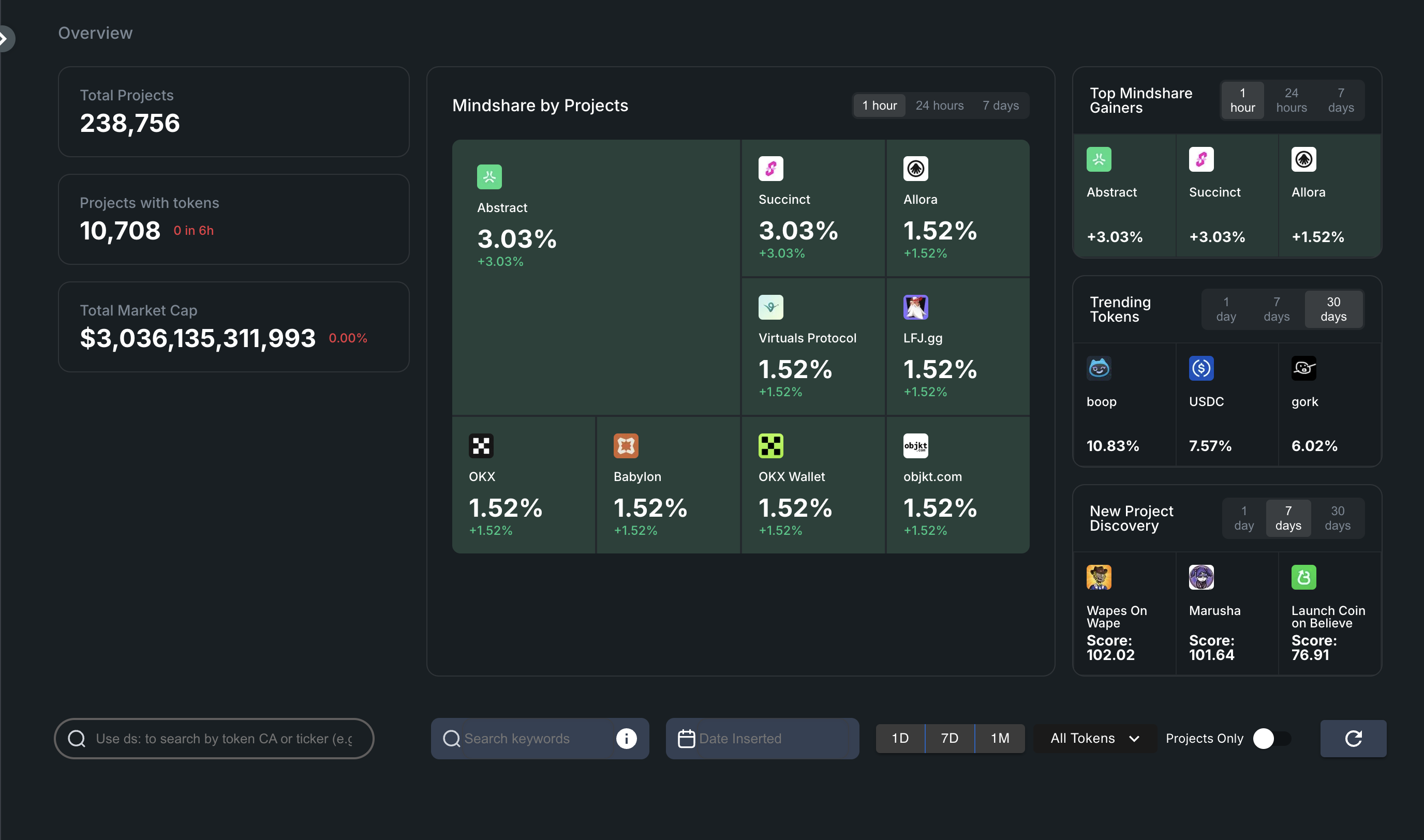Click the Overview heading
The height and width of the screenshot is (840, 1424).
point(95,33)
